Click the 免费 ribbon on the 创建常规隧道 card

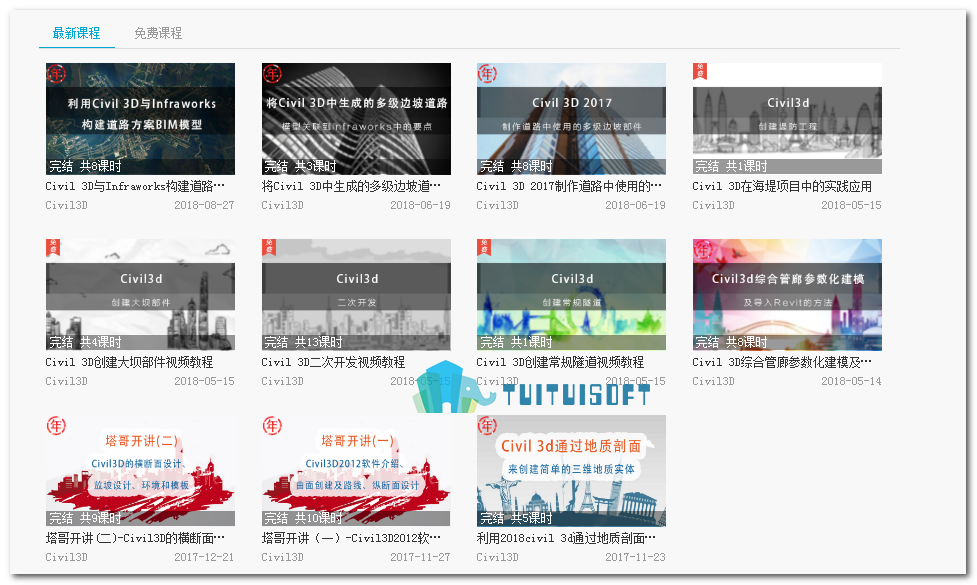[484, 247]
